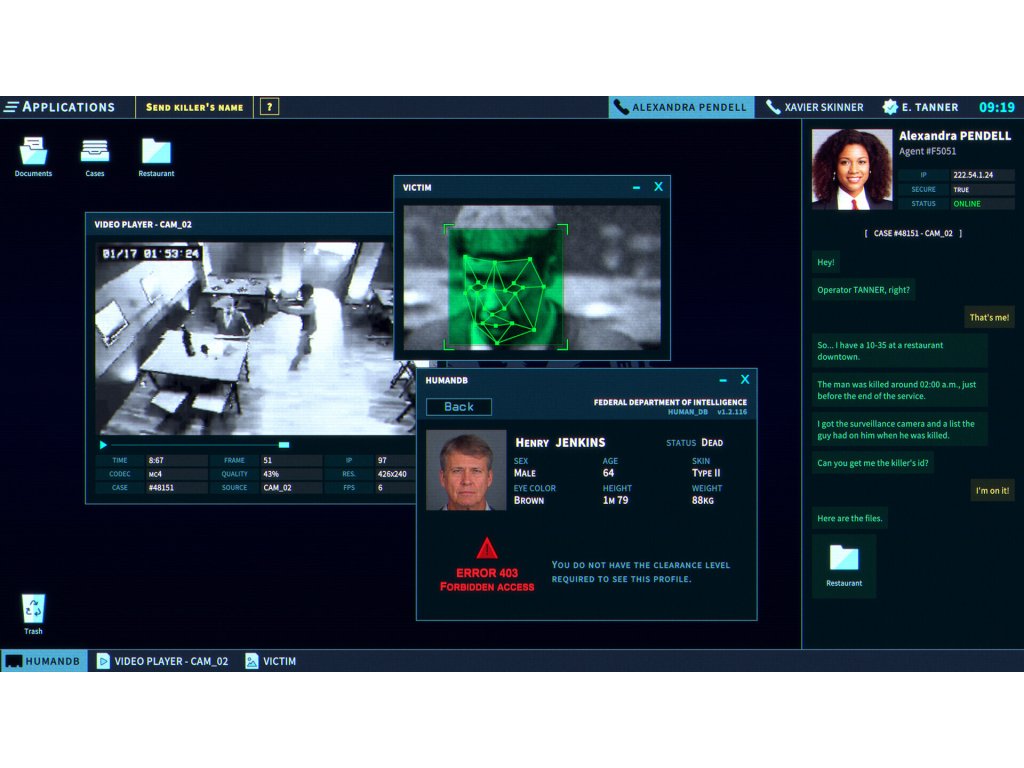
Task: Open Restaurant folder attachment in chat
Action: click(x=844, y=566)
